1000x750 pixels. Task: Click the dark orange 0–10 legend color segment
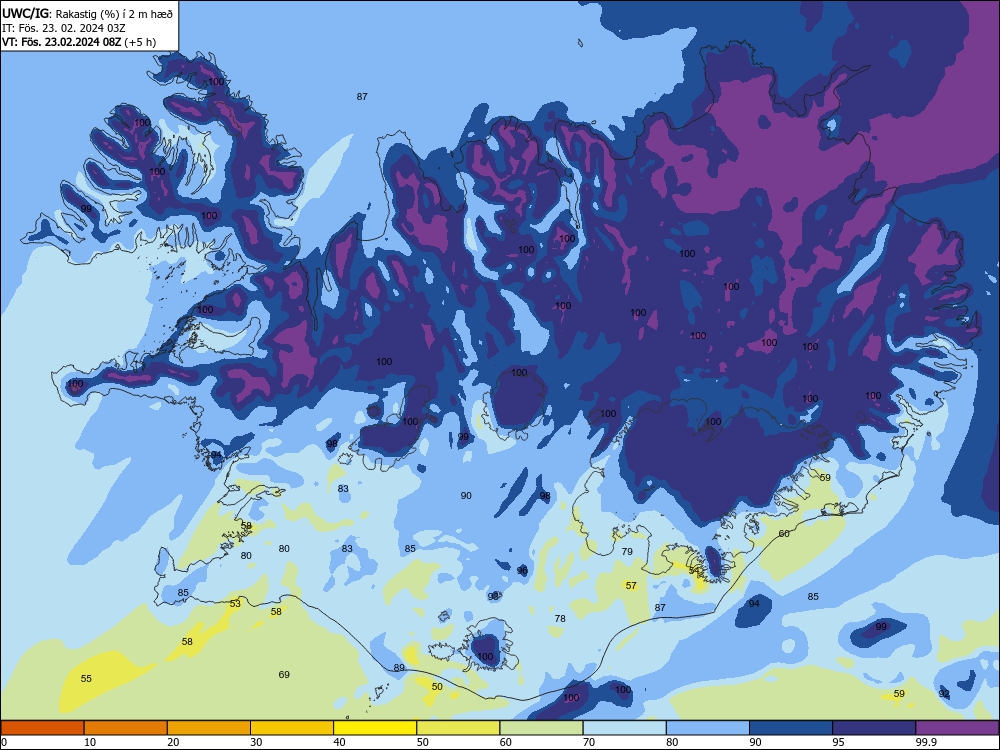42,728
